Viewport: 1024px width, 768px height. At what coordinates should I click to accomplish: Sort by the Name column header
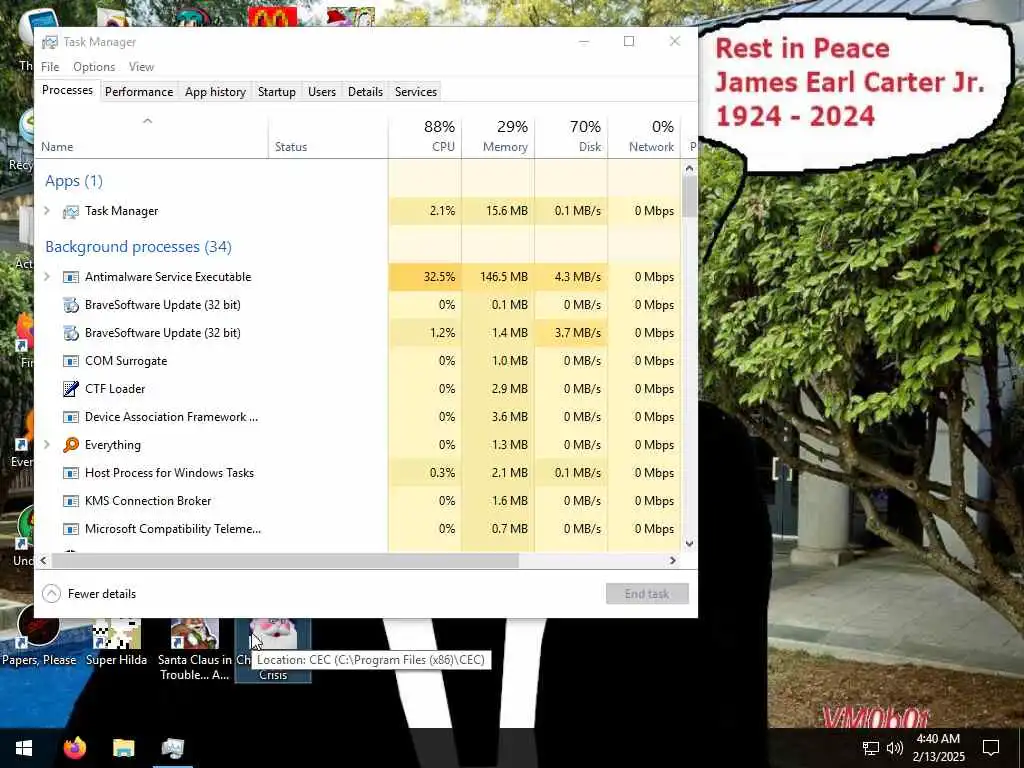[152, 136]
